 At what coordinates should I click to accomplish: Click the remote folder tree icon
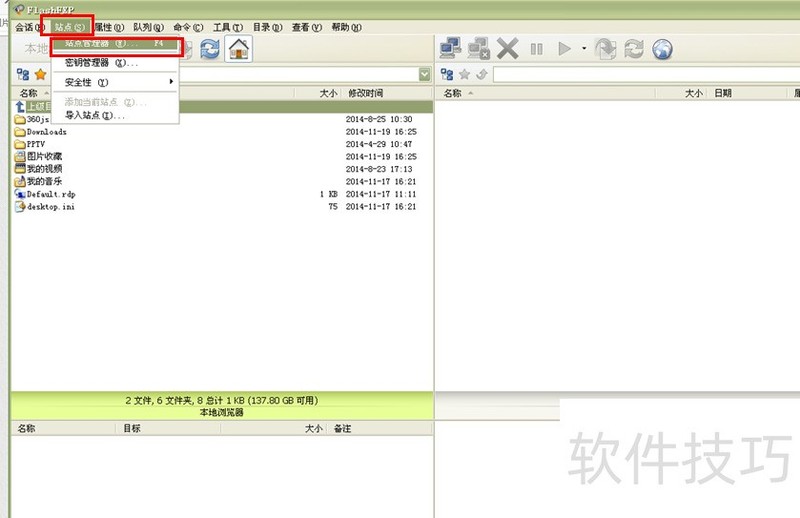click(x=447, y=75)
